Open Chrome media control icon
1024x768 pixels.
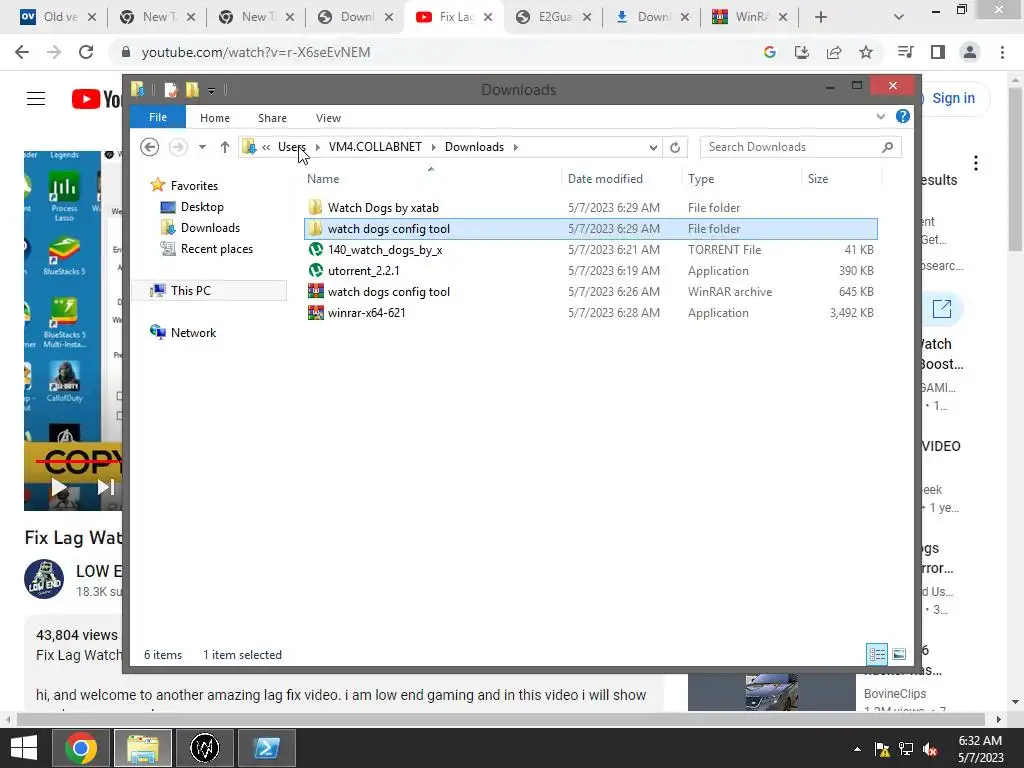tap(905, 52)
